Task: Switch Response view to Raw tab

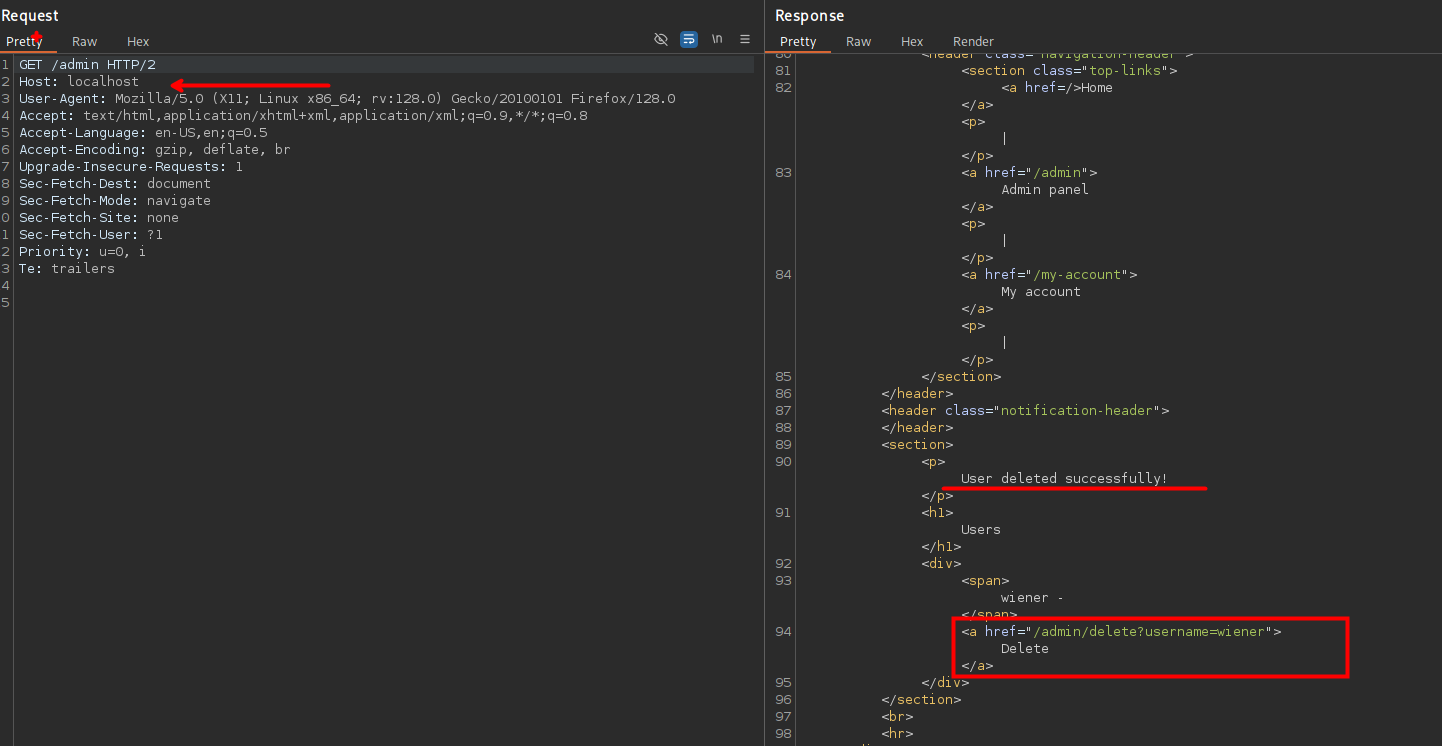Action: (858, 41)
